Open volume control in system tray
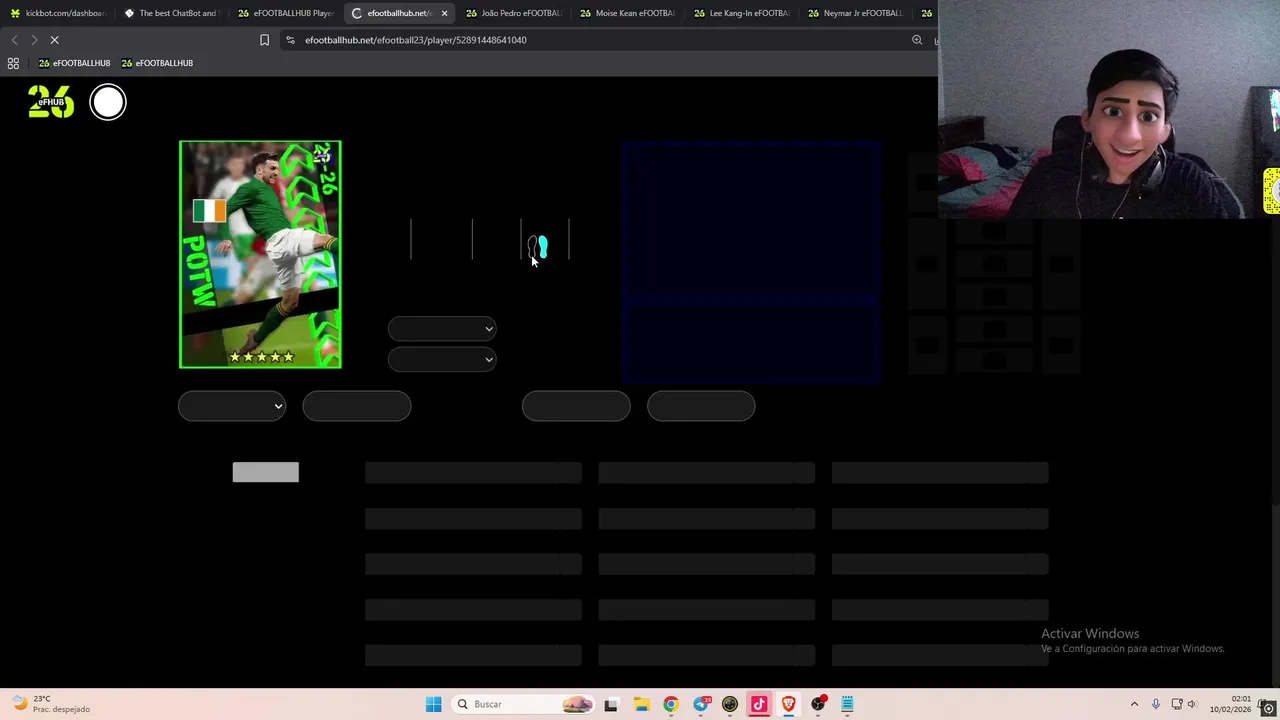The image size is (1280, 720). click(1192, 704)
